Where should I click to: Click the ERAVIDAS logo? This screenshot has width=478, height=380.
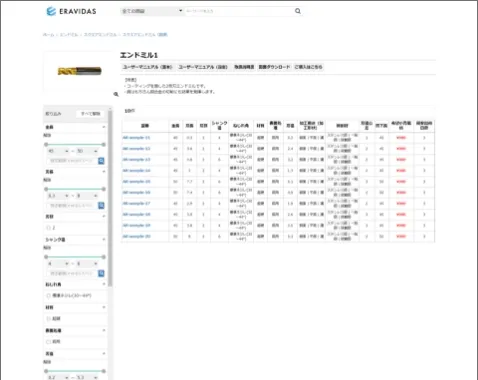point(71,11)
